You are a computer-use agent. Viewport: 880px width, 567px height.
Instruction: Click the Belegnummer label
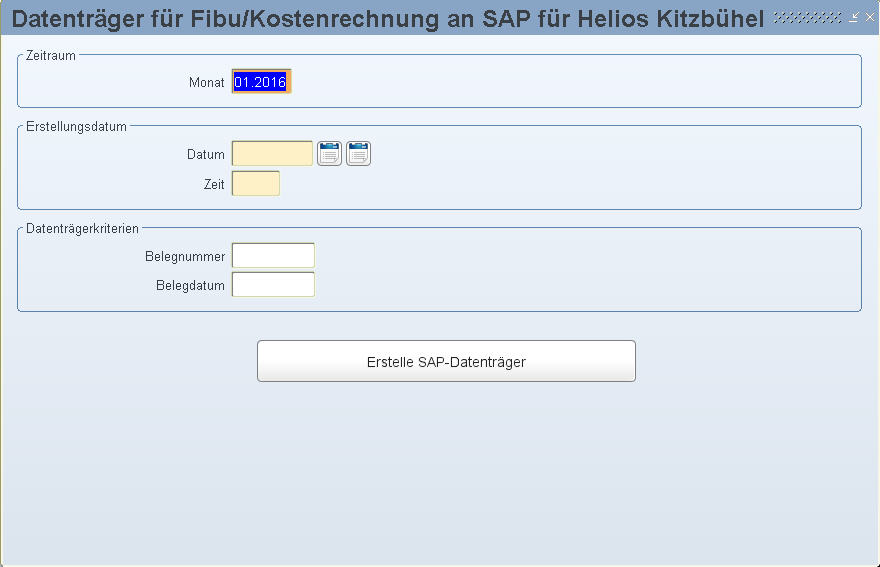pyautogui.click(x=185, y=257)
